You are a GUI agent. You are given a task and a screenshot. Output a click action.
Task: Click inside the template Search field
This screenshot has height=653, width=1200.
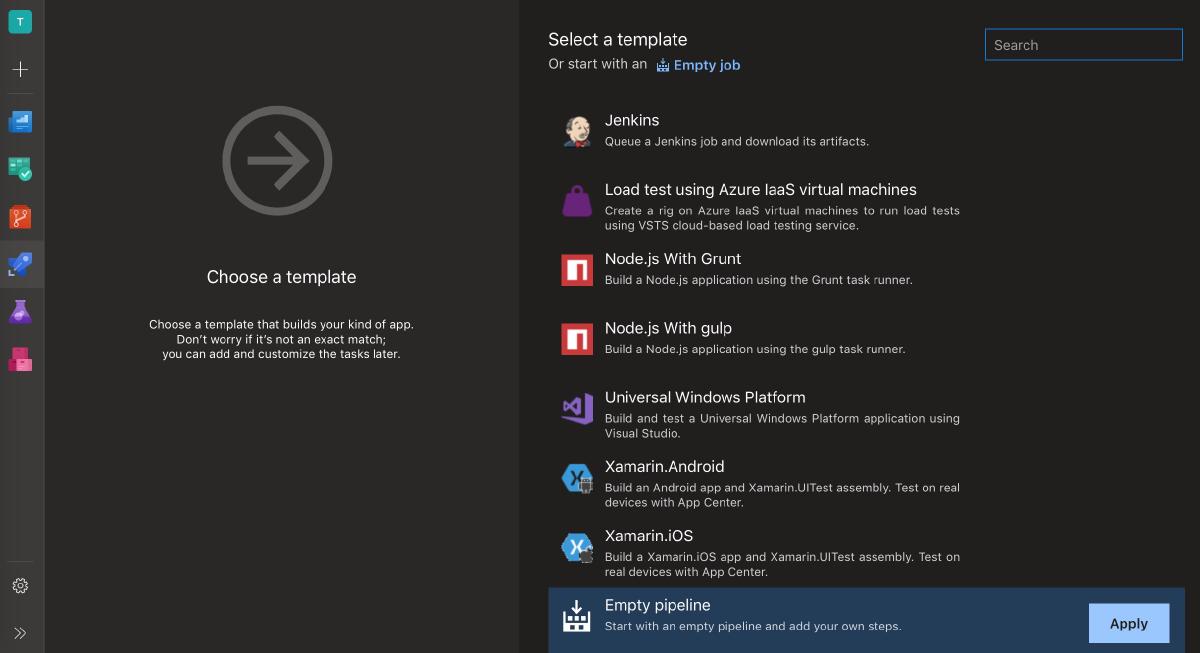[x=1083, y=44]
